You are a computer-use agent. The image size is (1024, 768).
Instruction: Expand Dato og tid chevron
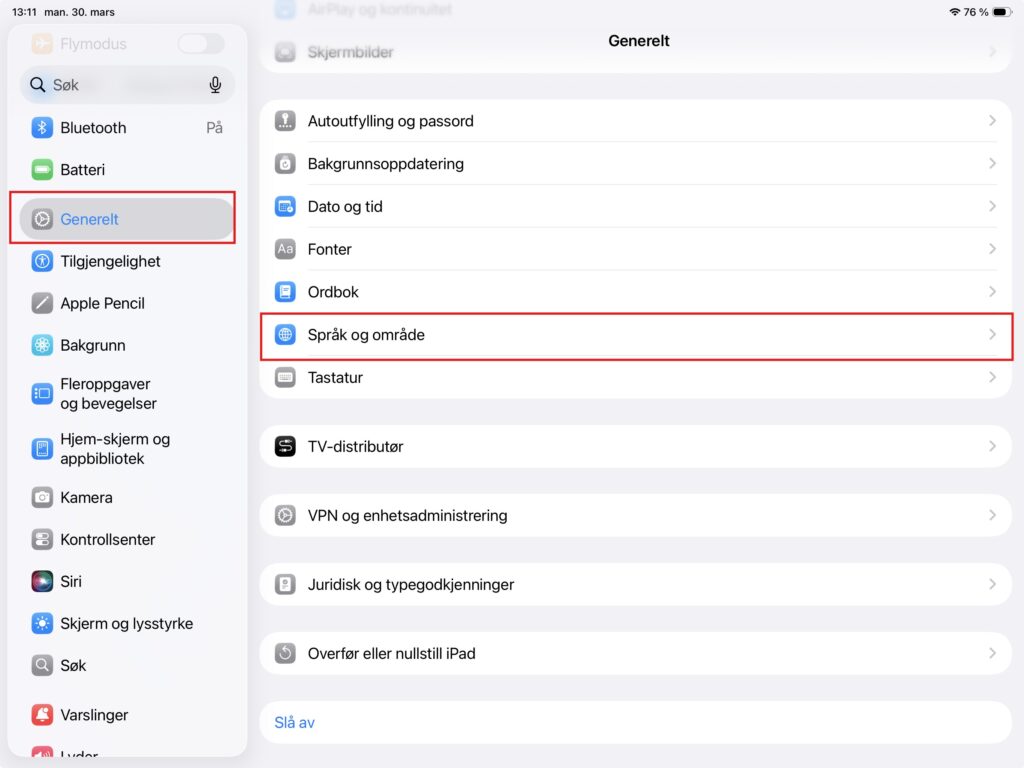(992, 206)
